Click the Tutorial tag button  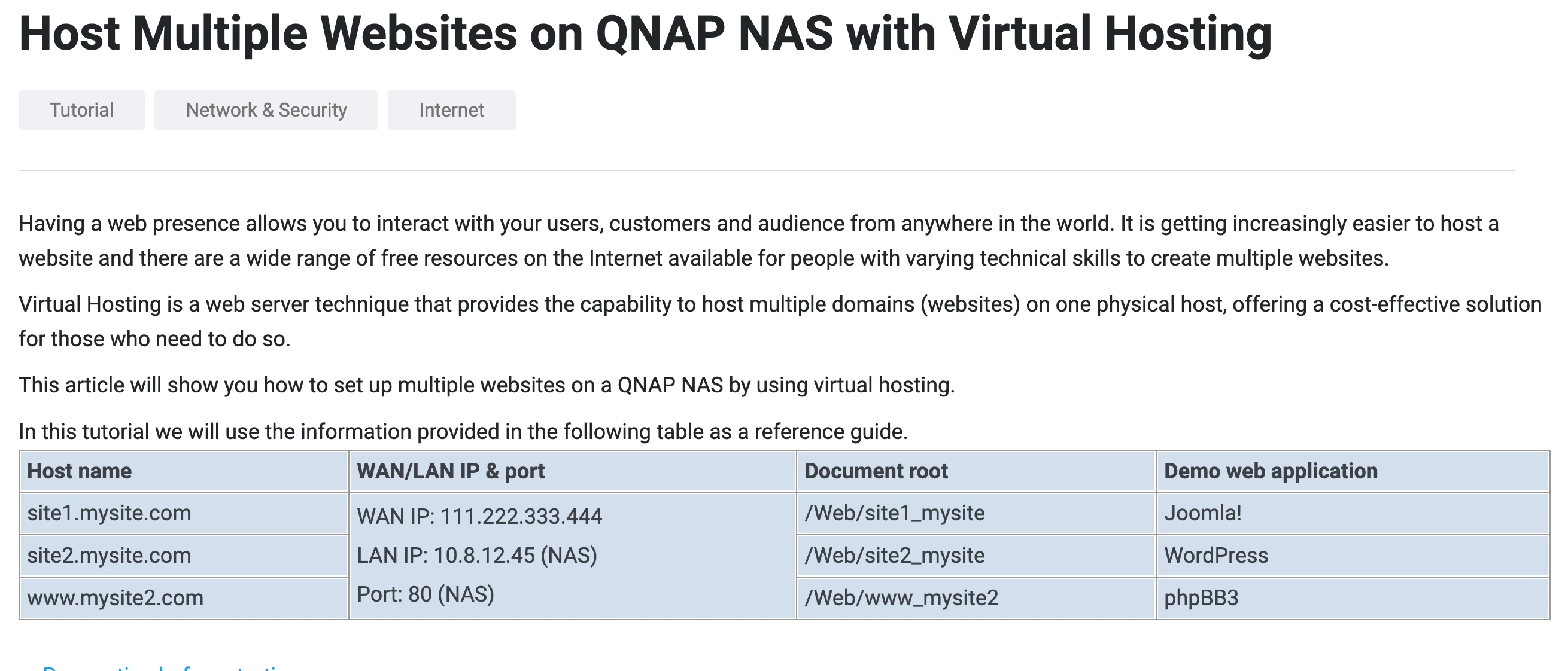pos(81,110)
